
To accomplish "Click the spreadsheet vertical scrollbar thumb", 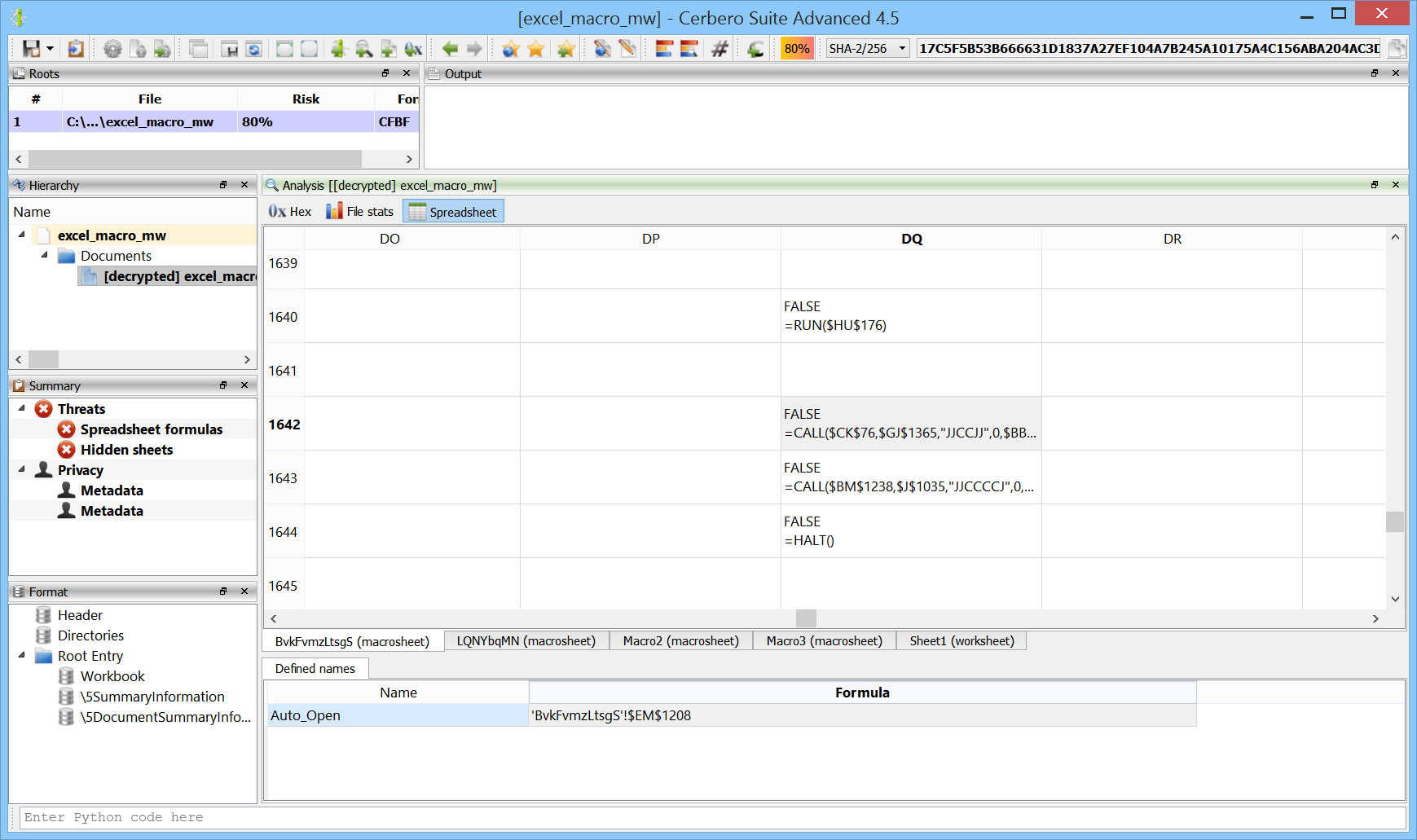I will click(1395, 521).
